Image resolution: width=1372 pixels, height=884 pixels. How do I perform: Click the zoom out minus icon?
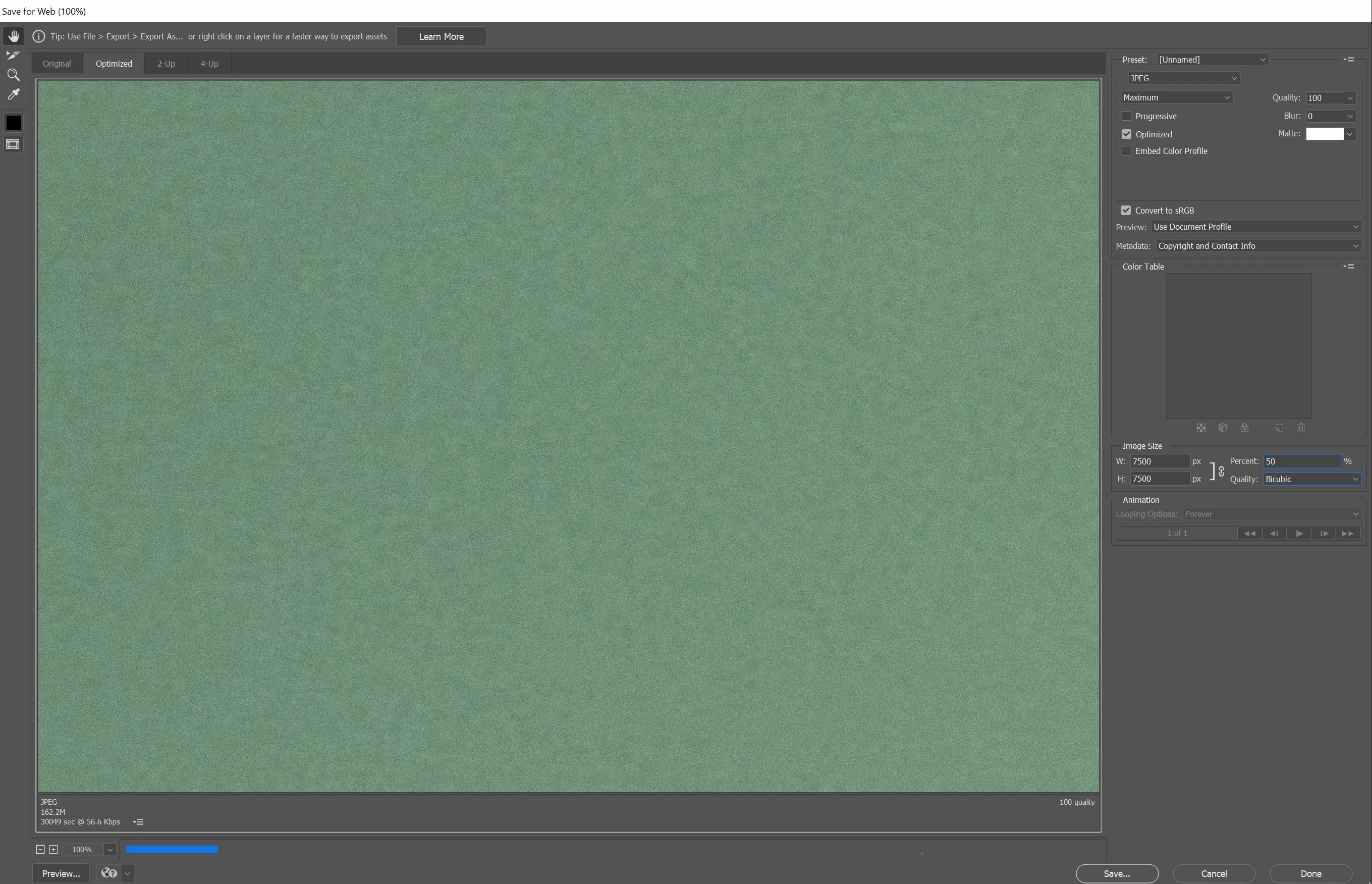(x=40, y=850)
